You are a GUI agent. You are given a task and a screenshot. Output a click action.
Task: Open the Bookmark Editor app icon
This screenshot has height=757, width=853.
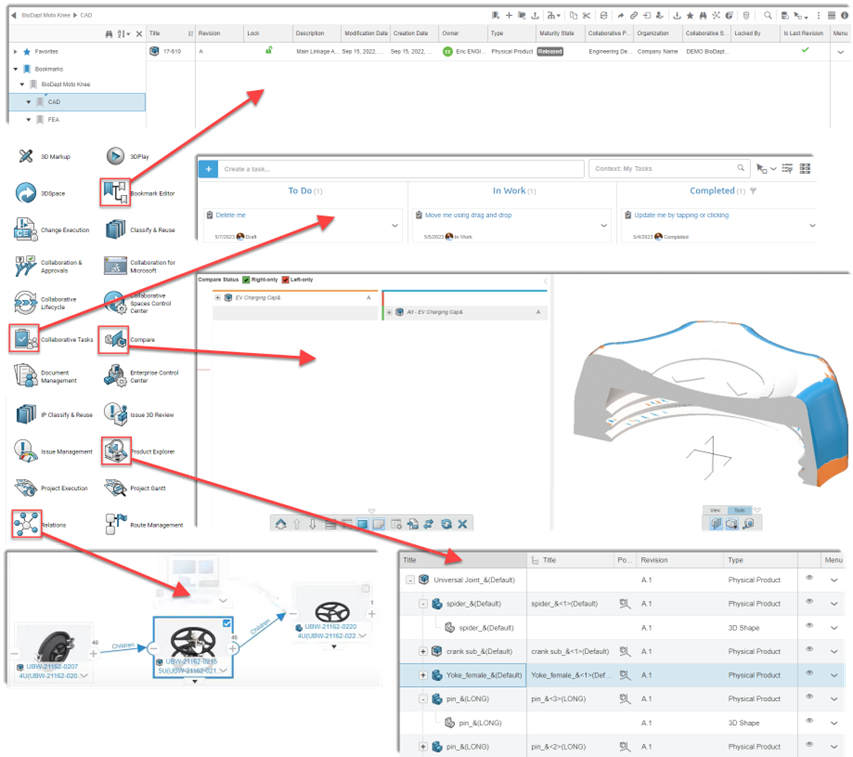point(115,192)
